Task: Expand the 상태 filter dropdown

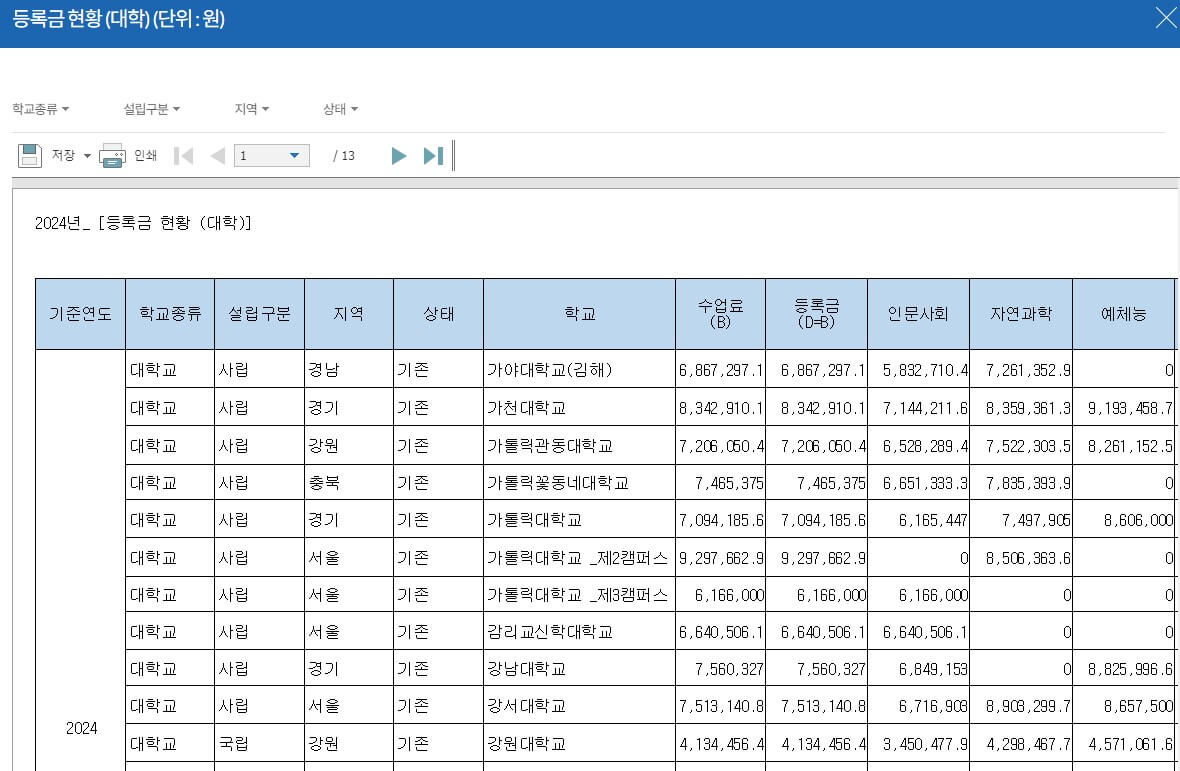Action: coord(339,110)
